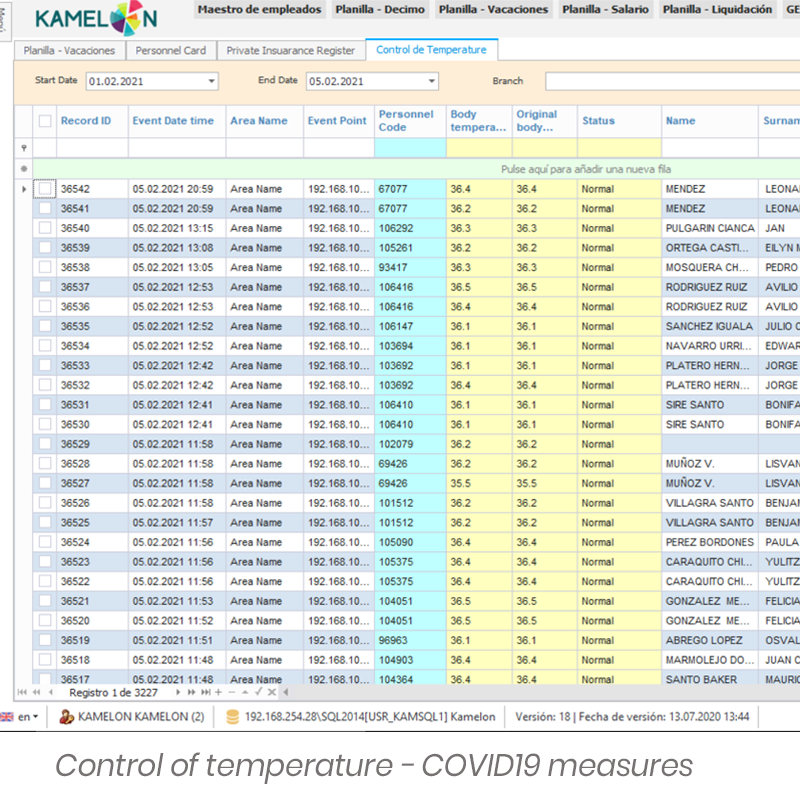Jump to next page of records
The width and height of the screenshot is (800, 800).
[191, 692]
